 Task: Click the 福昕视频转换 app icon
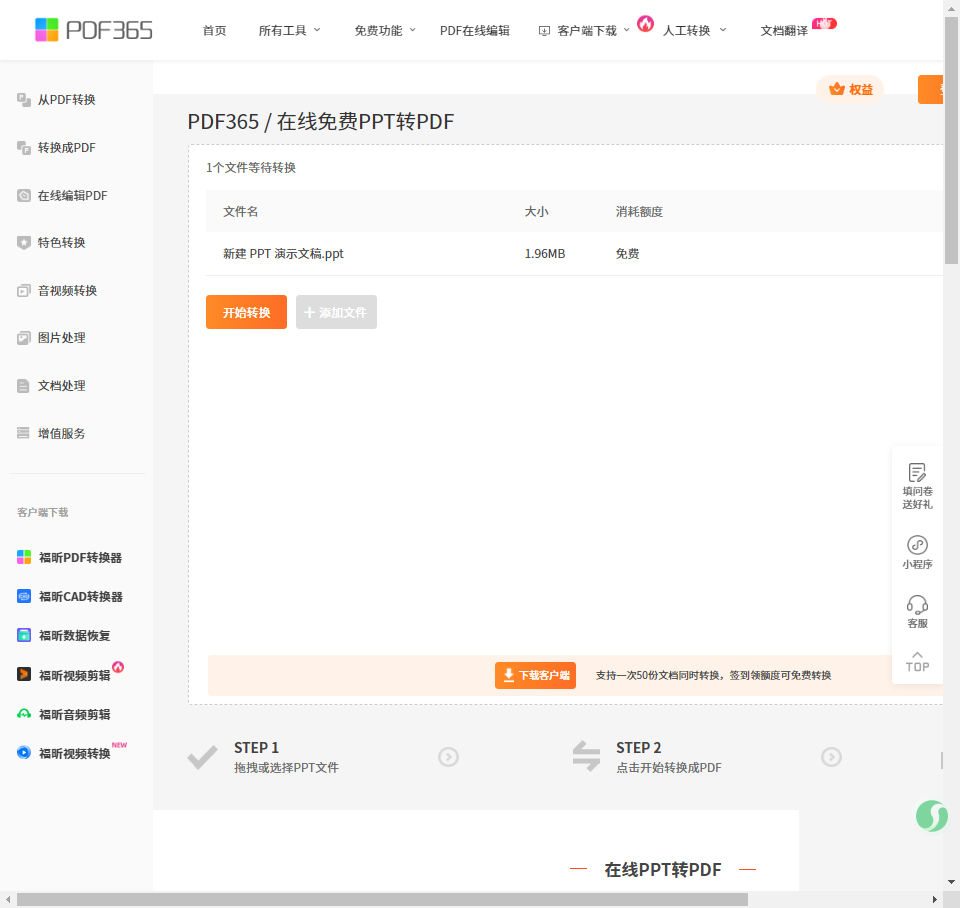24,753
